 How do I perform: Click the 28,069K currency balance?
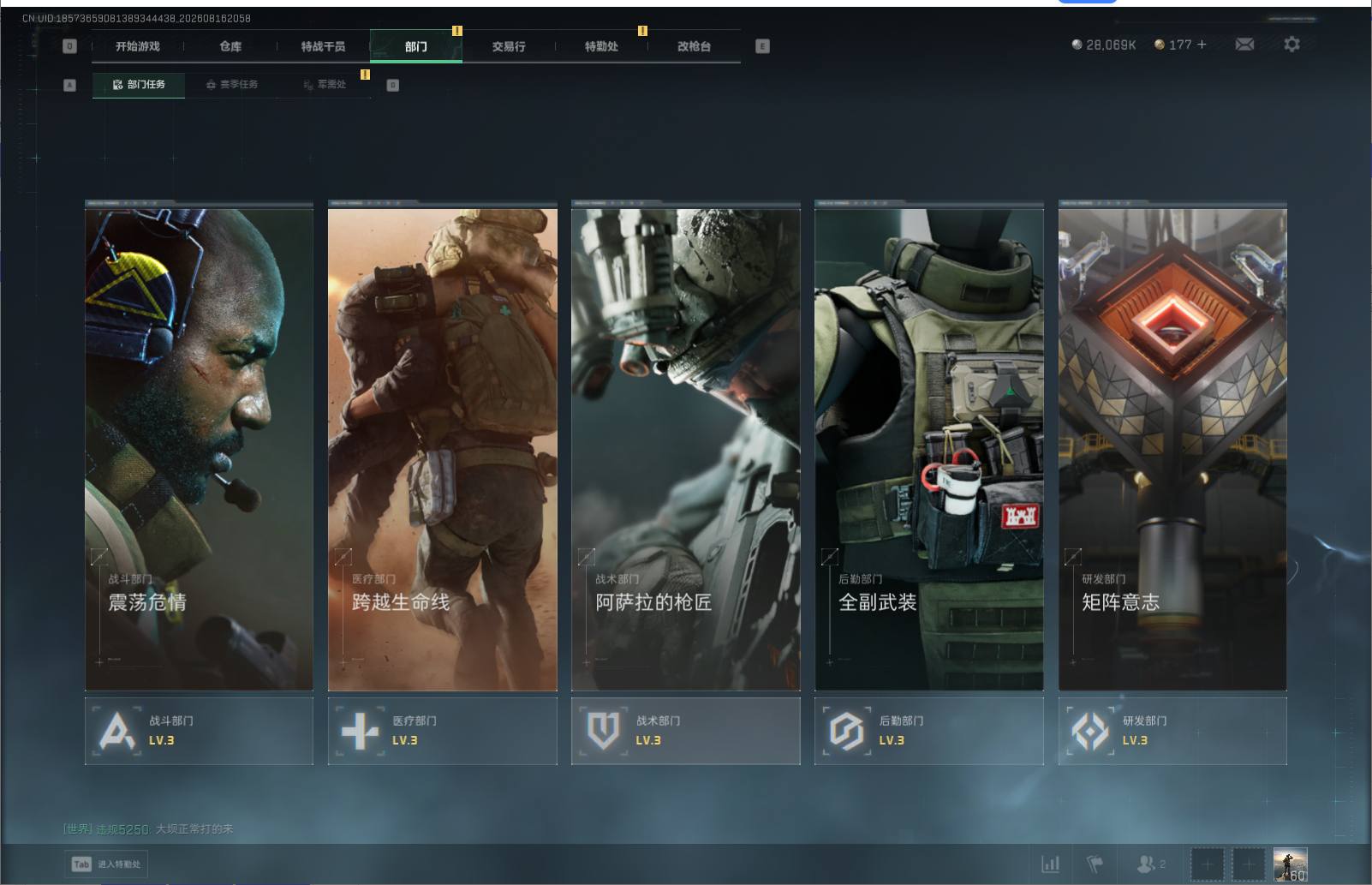(x=1111, y=45)
